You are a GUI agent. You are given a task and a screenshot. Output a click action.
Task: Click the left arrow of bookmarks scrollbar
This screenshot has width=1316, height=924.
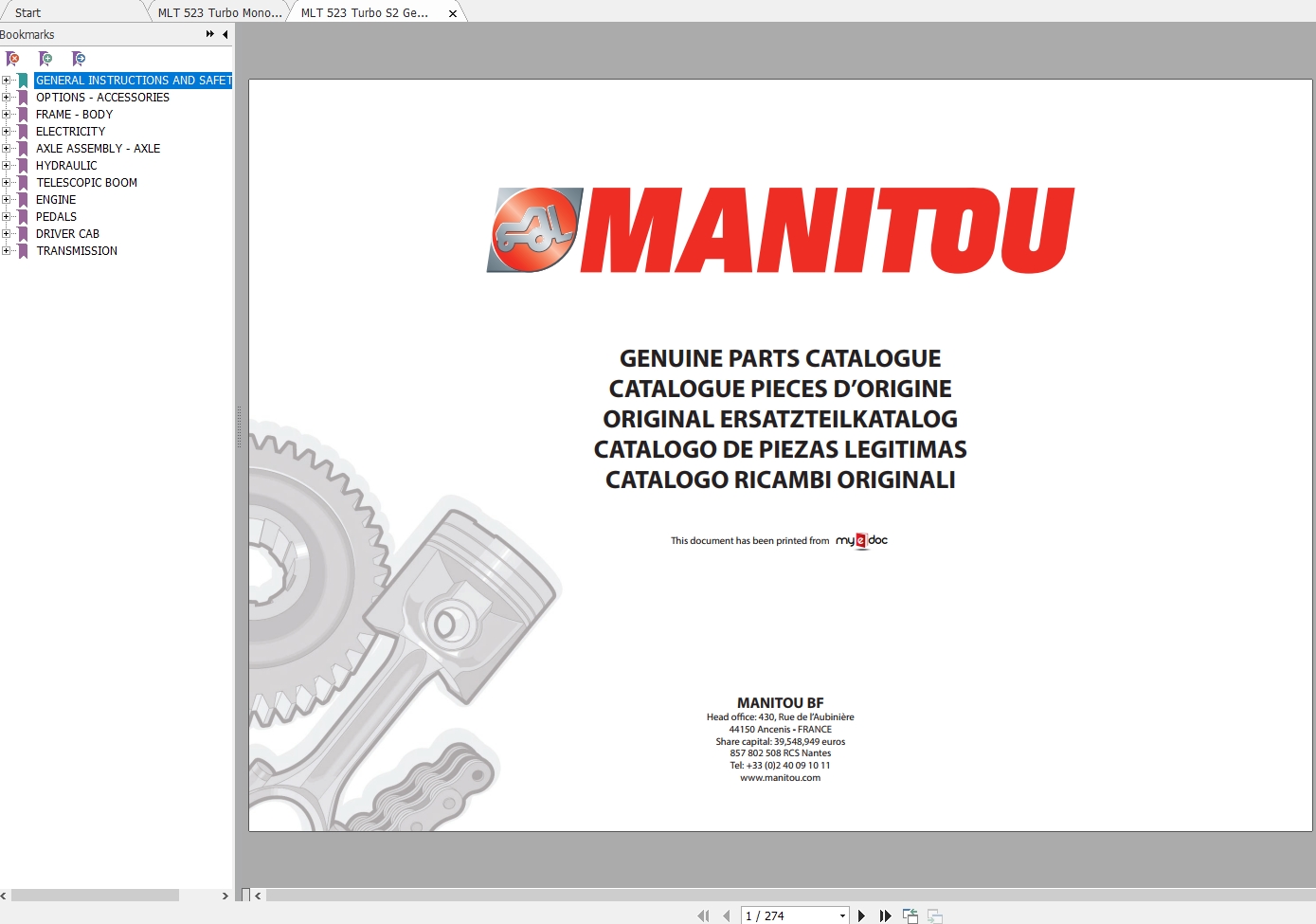[x=4, y=895]
